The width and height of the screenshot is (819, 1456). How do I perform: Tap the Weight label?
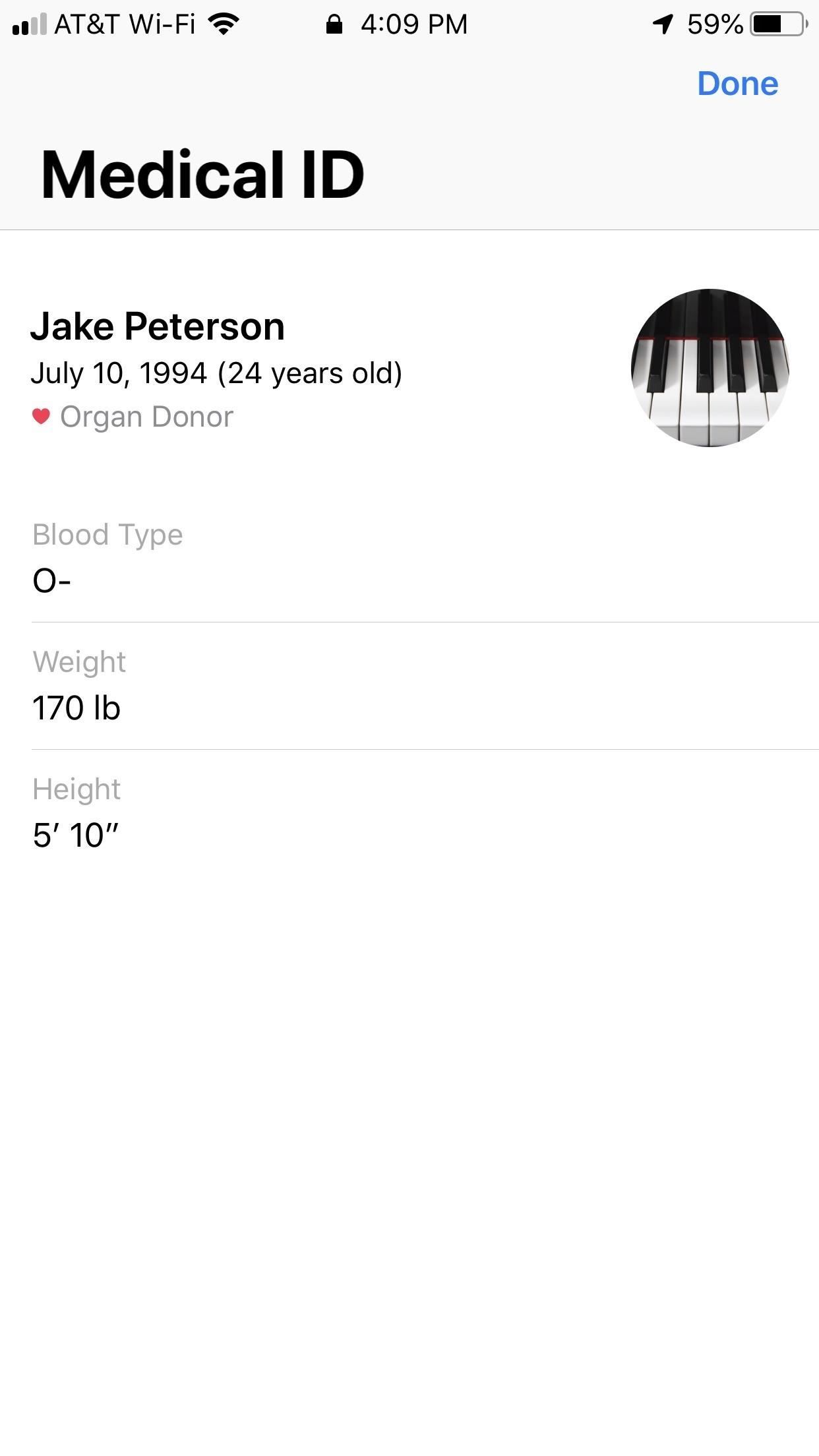click(79, 662)
